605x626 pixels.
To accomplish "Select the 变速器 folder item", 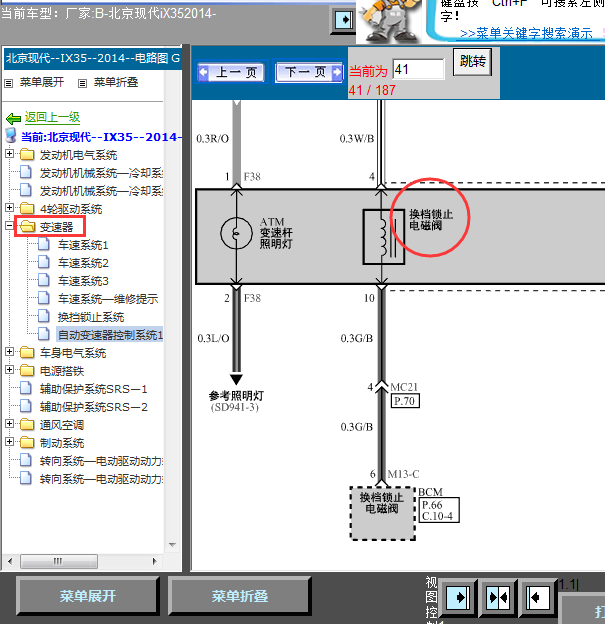I will pyautogui.click(x=56, y=227).
